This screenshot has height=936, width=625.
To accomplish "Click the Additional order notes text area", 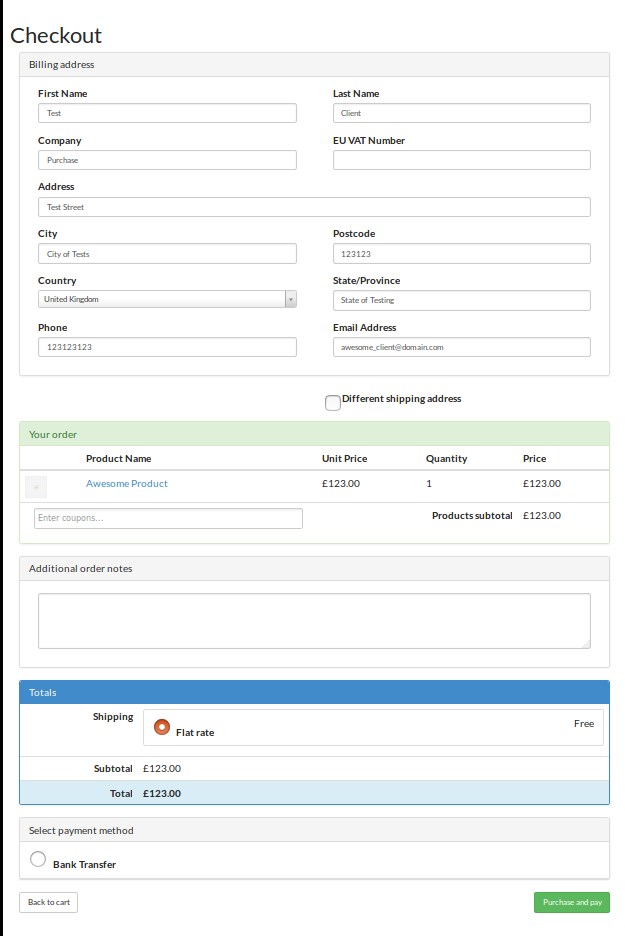I will click(x=314, y=621).
